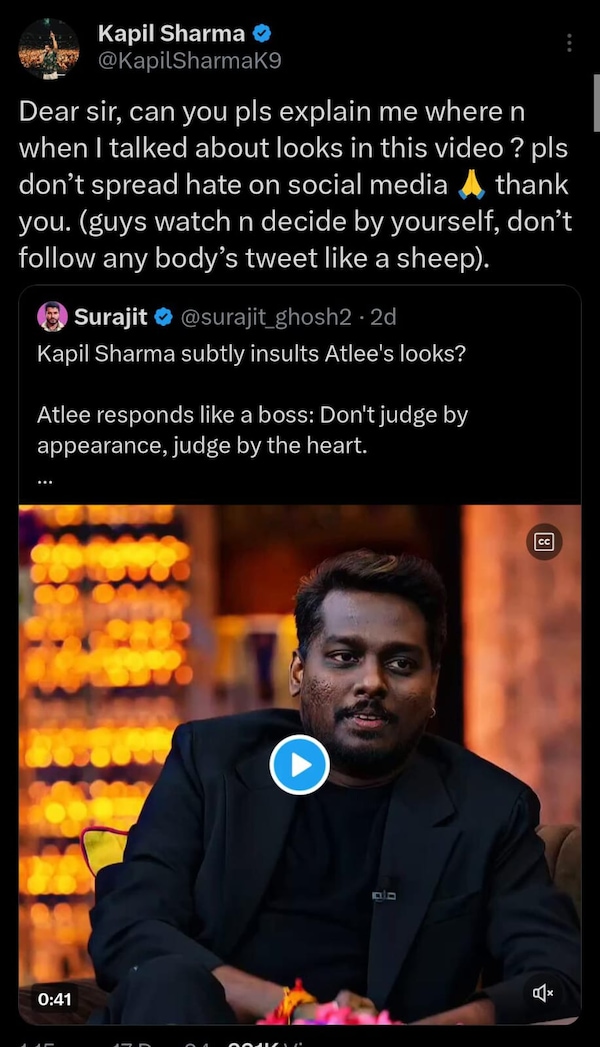Click the blue play button on the video

300,766
